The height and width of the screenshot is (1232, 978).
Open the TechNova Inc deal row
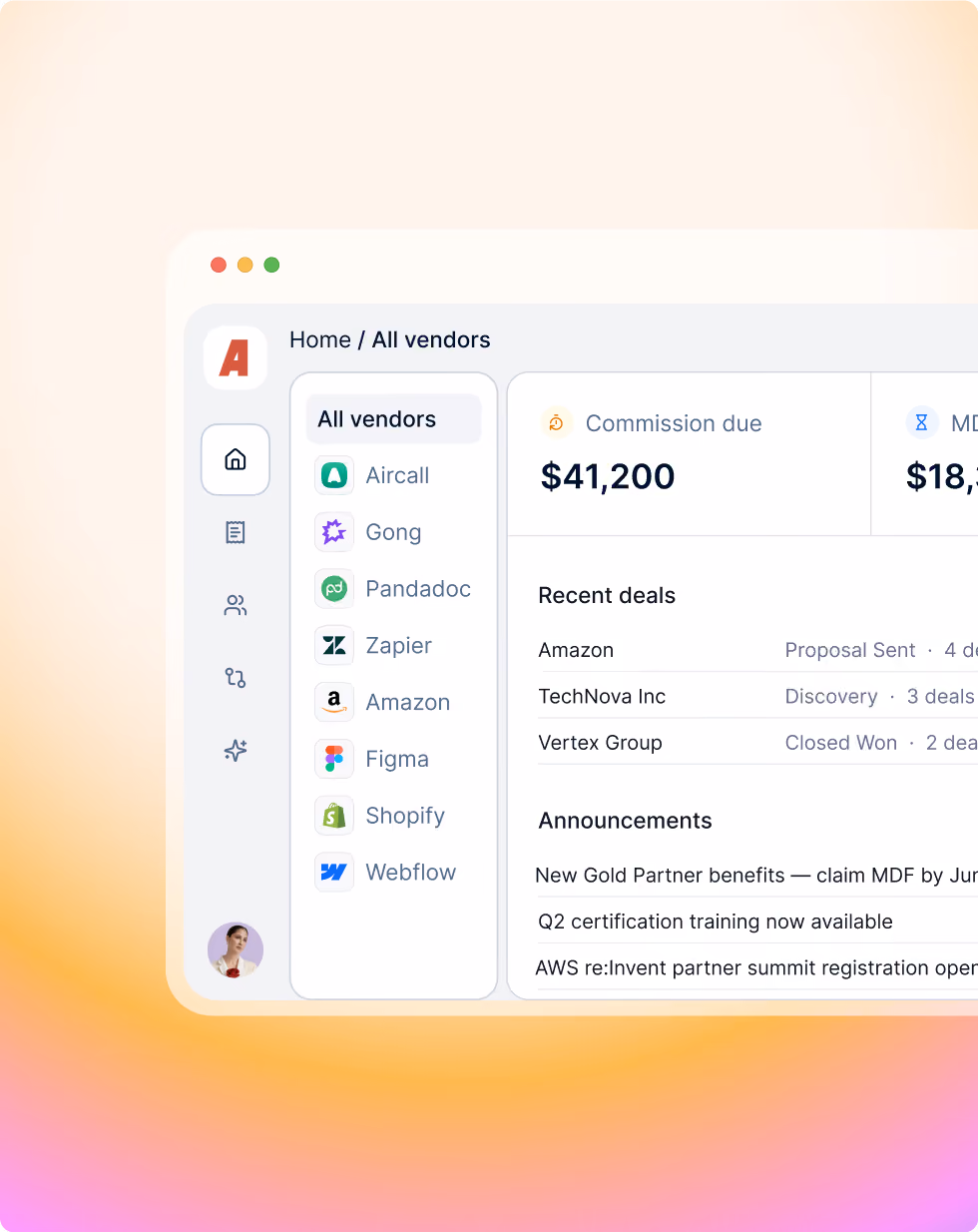[602, 696]
